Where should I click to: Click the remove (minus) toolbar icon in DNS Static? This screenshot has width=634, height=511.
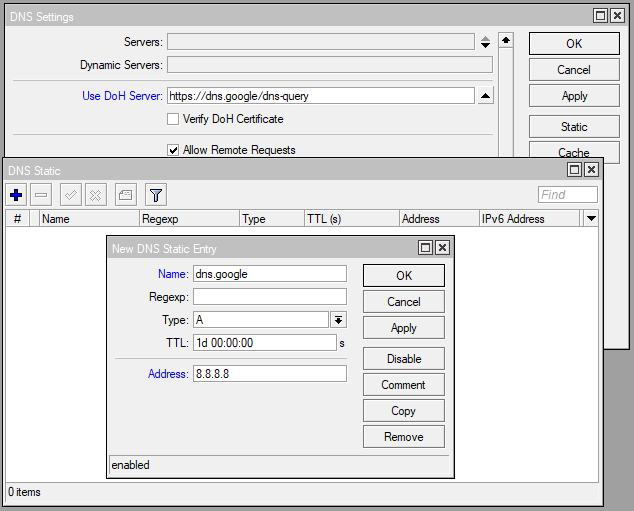(x=41, y=195)
